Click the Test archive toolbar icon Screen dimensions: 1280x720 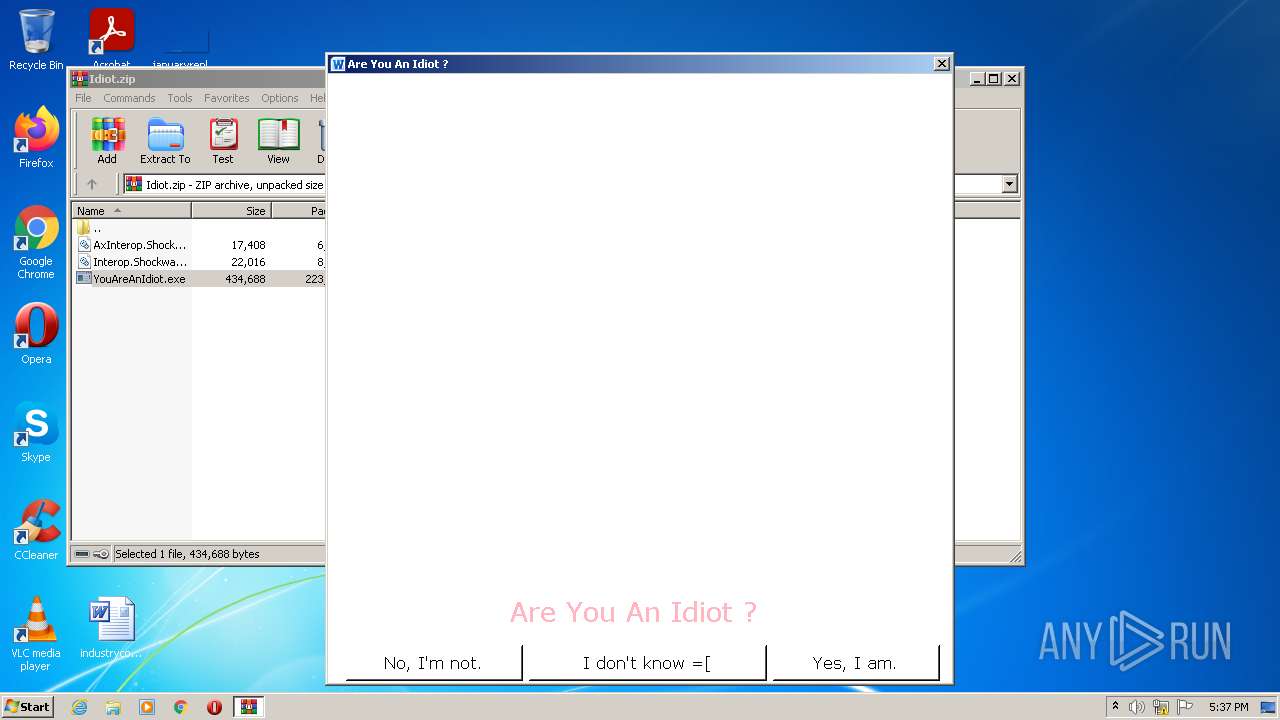pos(223,140)
